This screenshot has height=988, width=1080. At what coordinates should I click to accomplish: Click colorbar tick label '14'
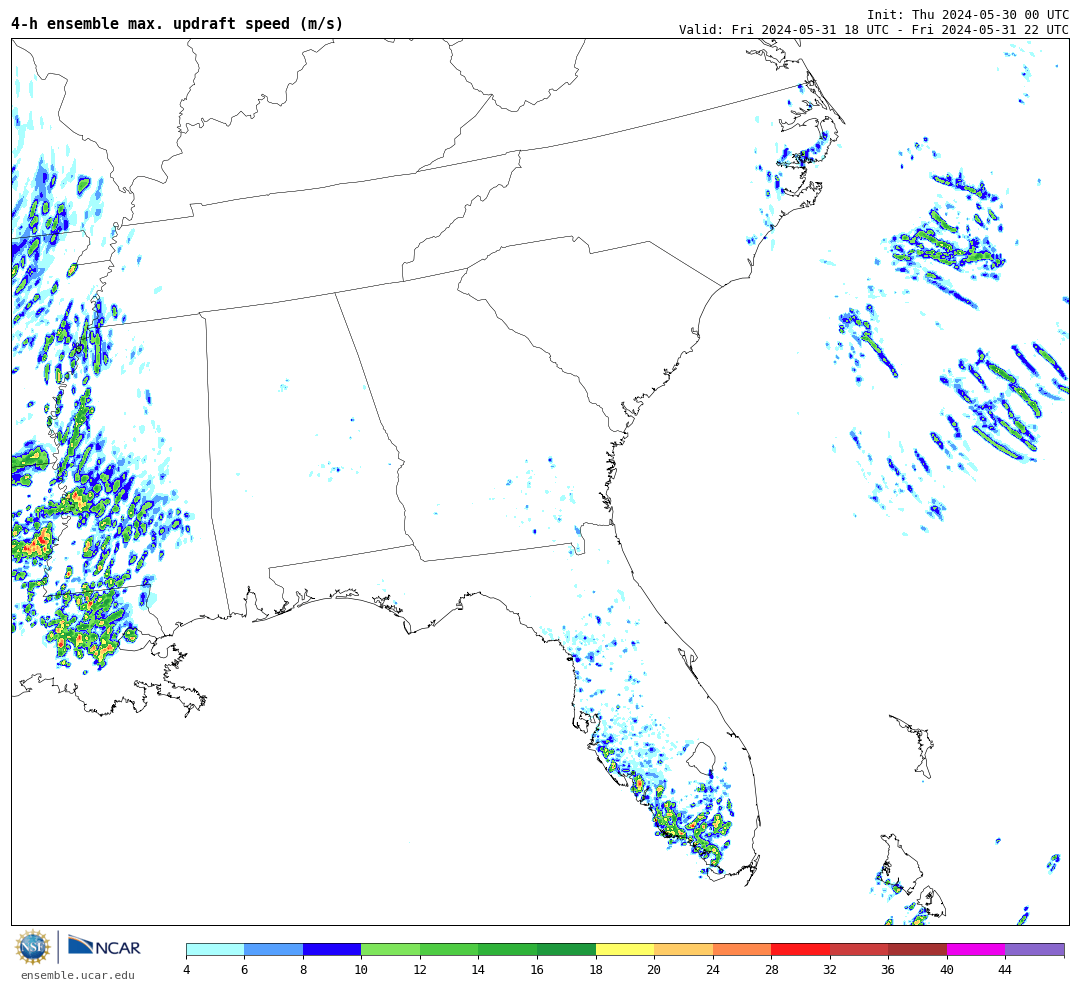click(x=478, y=970)
